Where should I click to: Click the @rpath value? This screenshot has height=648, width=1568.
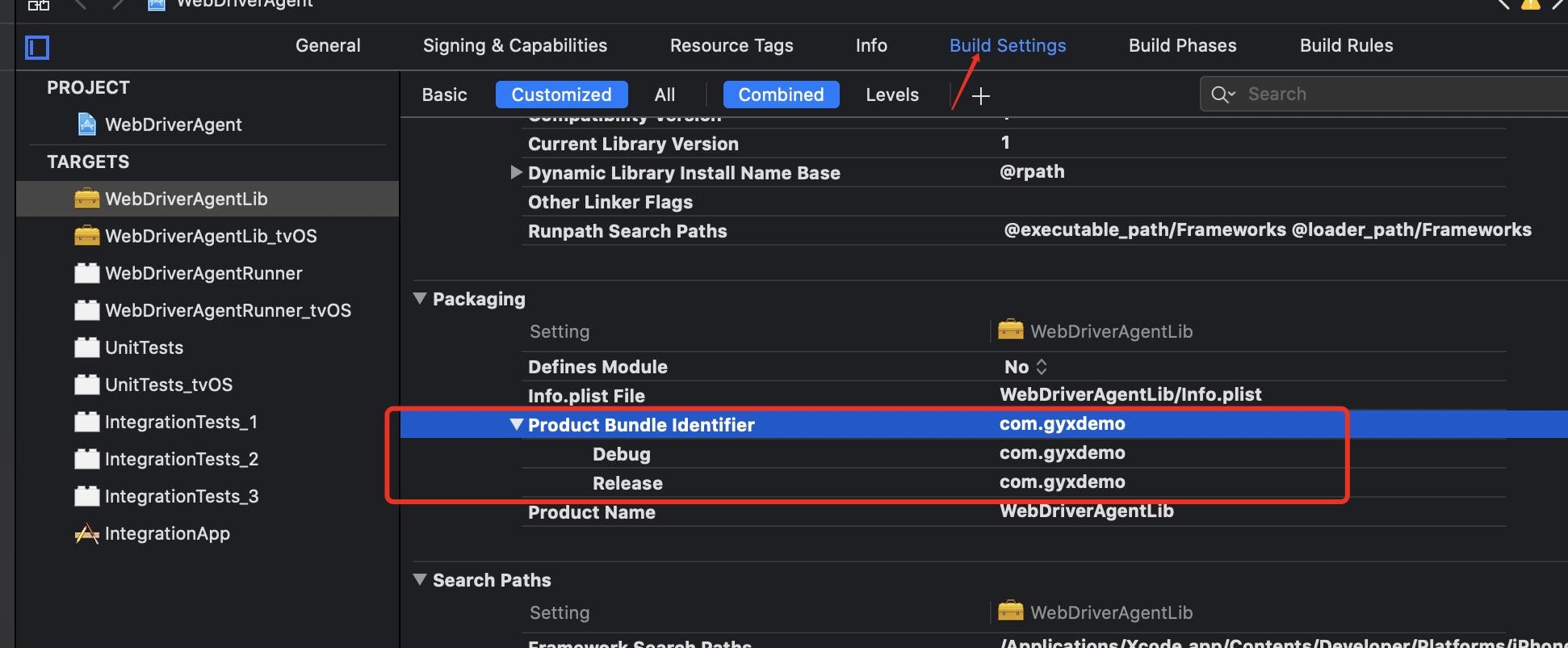tap(1032, 172)
